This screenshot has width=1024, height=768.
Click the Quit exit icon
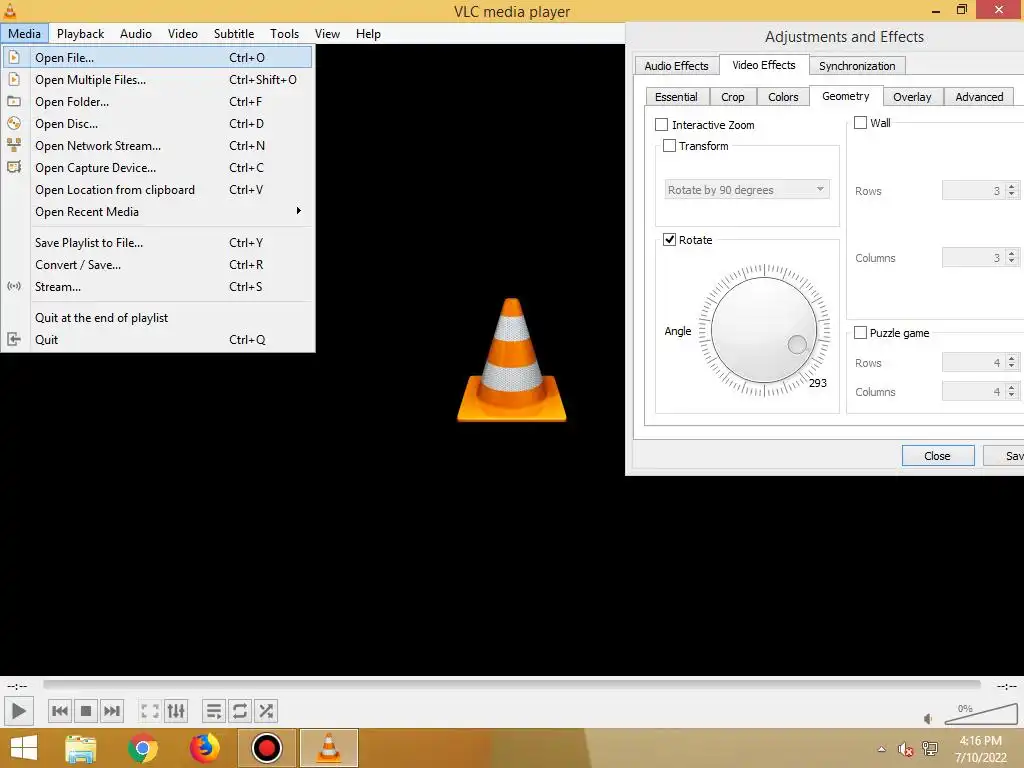(14, 339)
